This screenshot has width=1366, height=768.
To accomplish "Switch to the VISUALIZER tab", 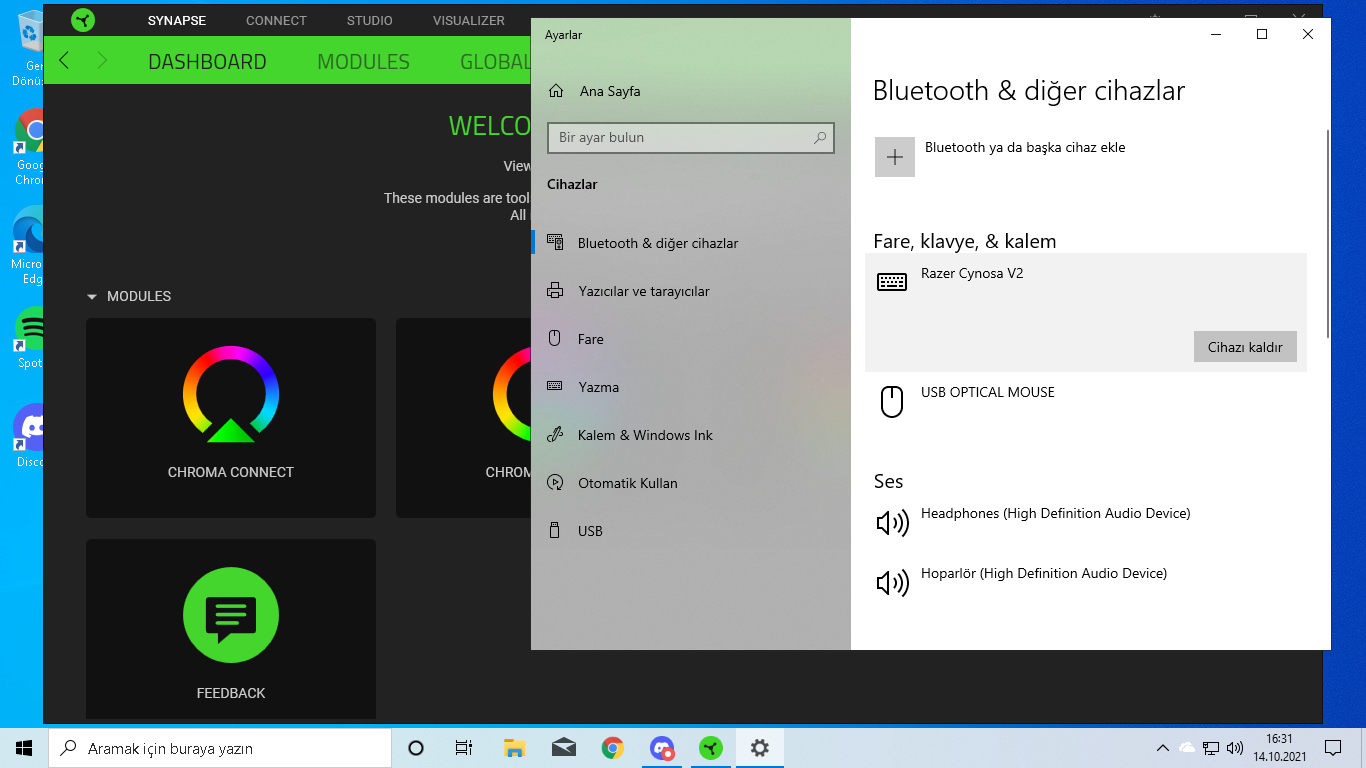I will coord(469,20).
